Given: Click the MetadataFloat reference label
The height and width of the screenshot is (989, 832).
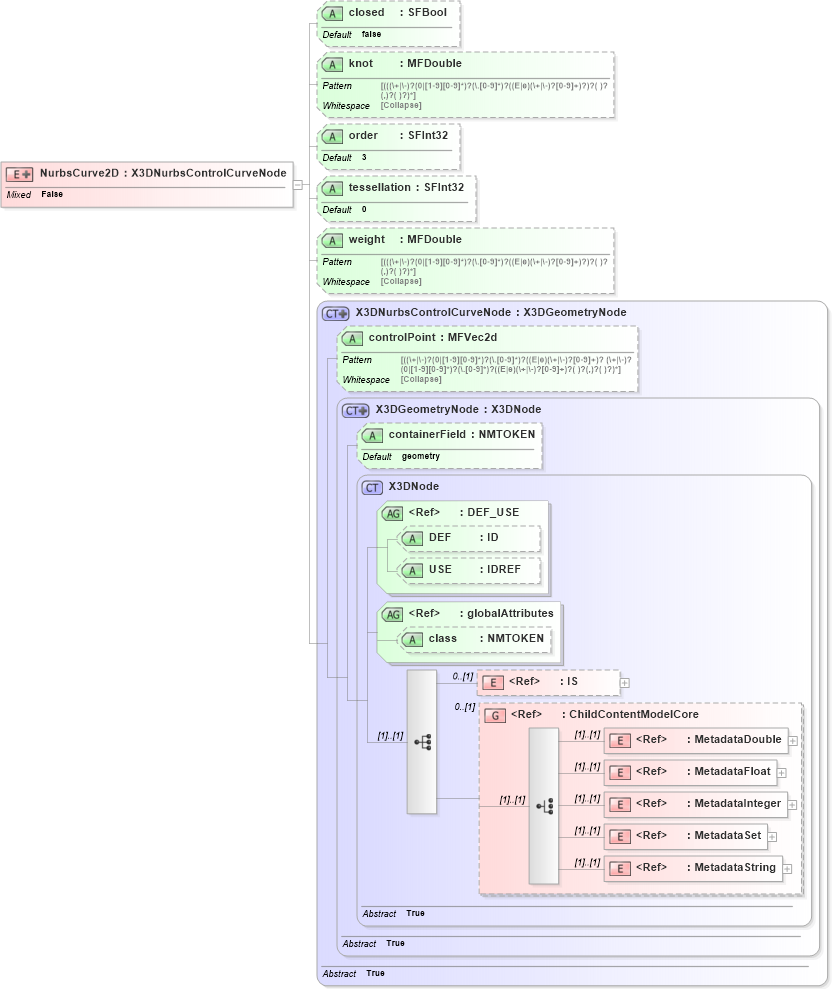Looking at the screenshot, I should [703, 771].
